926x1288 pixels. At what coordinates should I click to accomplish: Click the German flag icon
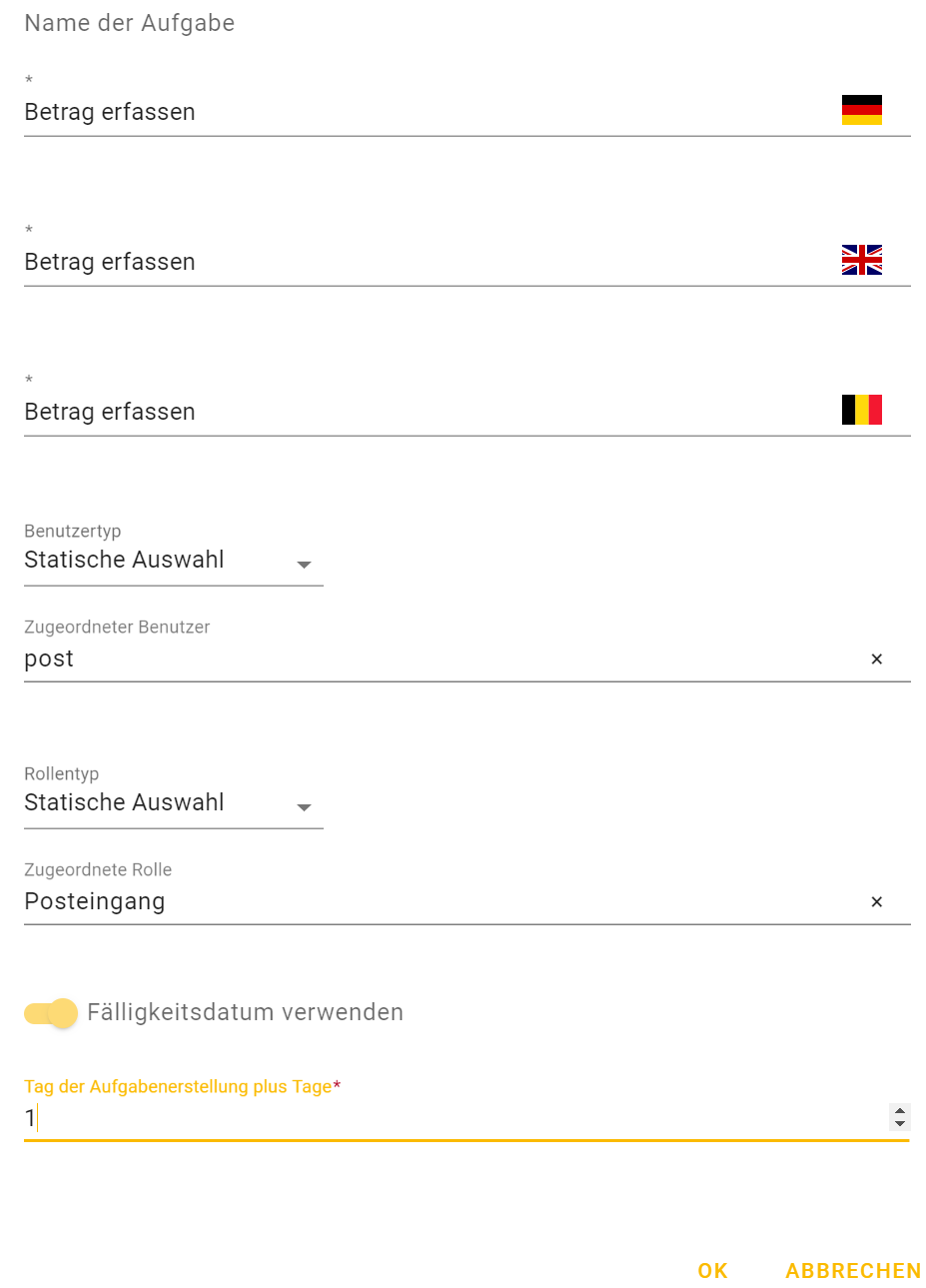[861, 110]
